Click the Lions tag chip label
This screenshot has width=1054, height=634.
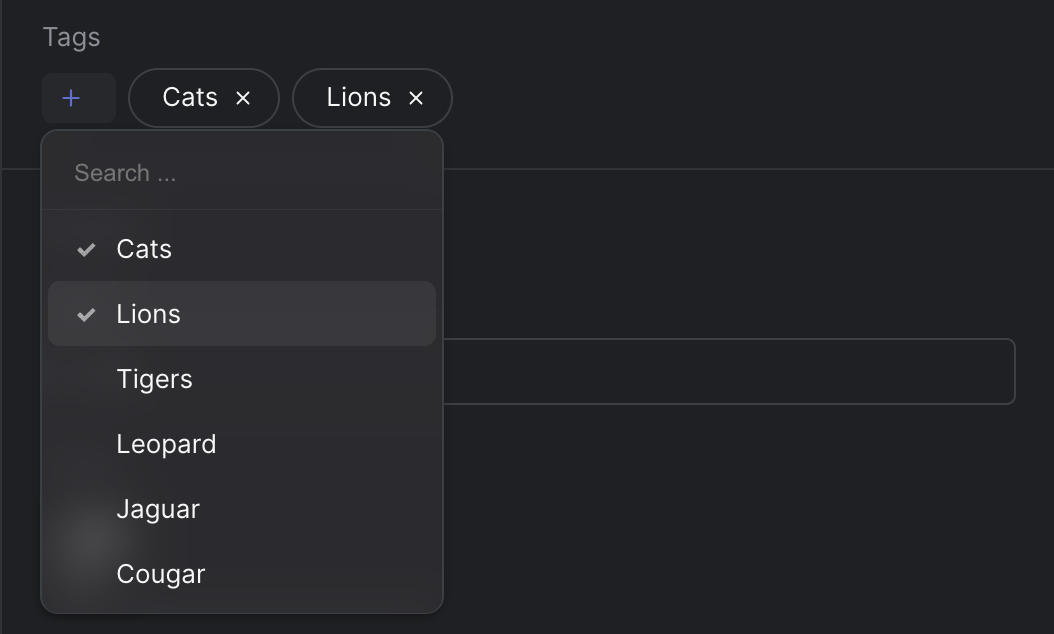coord(358,97)
